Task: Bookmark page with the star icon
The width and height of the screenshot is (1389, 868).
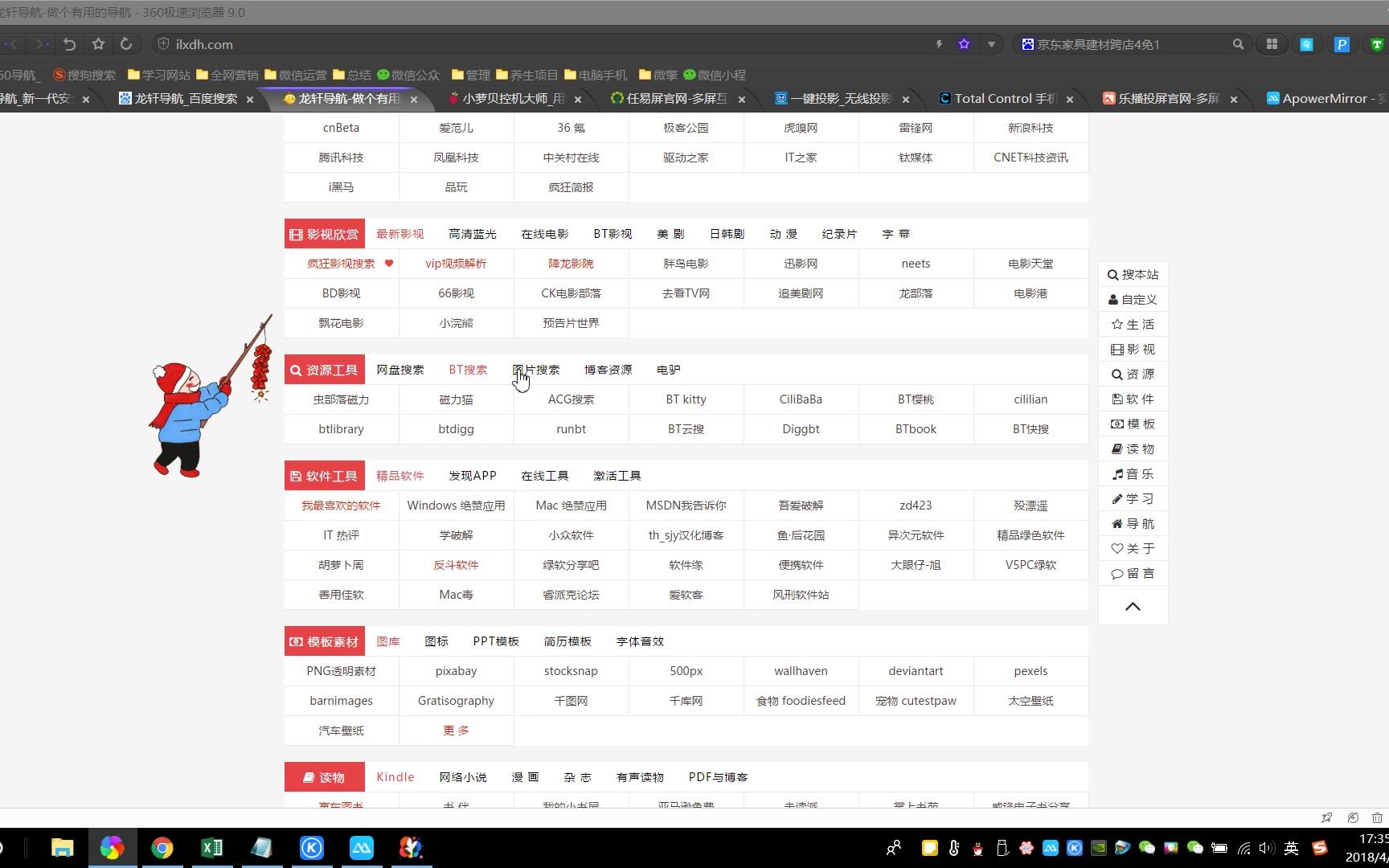Action: coord(98,44)
